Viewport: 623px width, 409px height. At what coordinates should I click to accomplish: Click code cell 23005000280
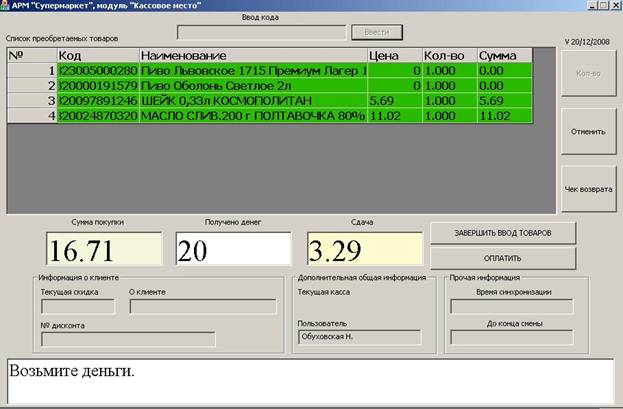pos(99,71)
